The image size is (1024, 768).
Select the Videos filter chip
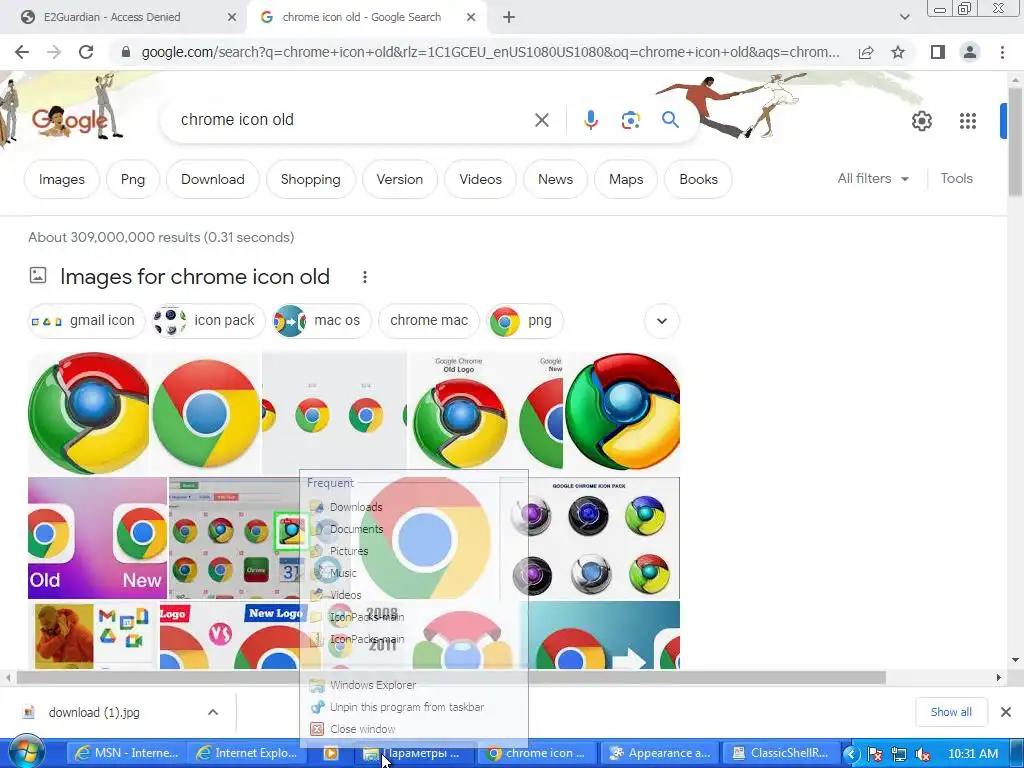[480, 179]
